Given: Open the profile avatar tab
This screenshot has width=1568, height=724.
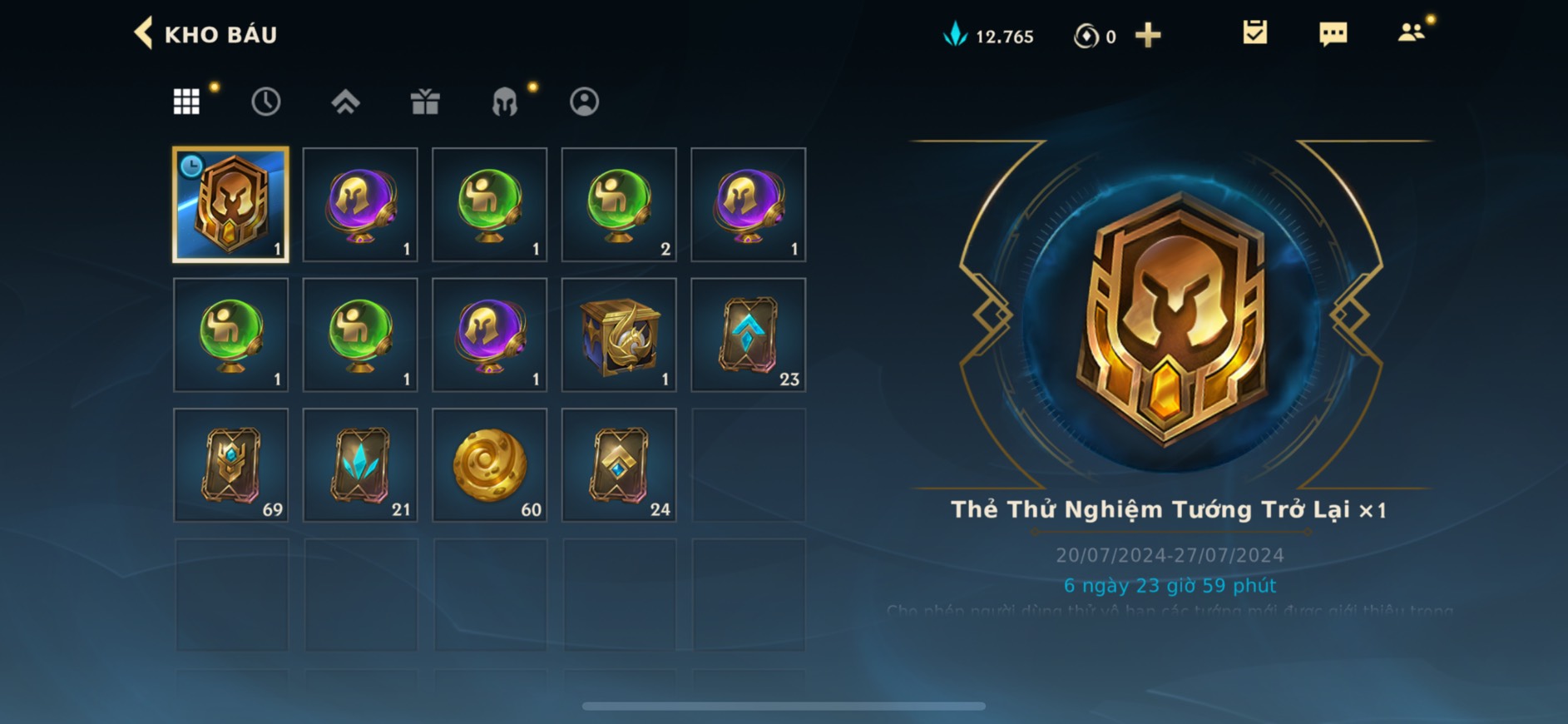Looking at the screenshot, I should tap(584, 102).
